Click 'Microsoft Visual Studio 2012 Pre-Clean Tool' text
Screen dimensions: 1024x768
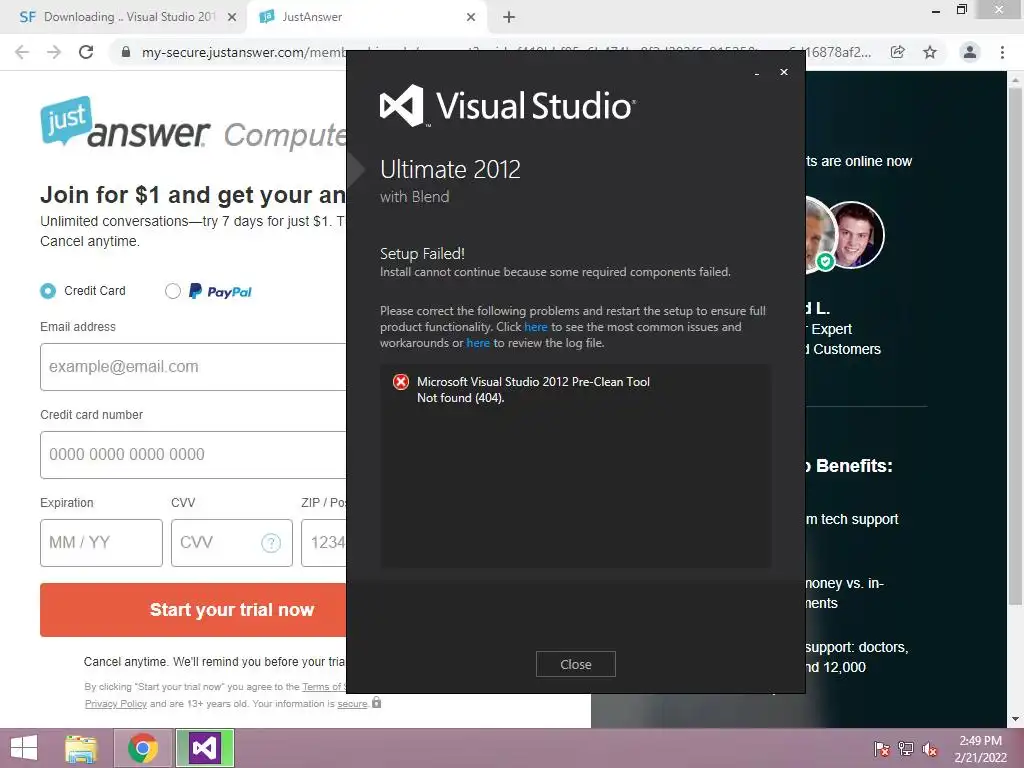coord(534,382)
